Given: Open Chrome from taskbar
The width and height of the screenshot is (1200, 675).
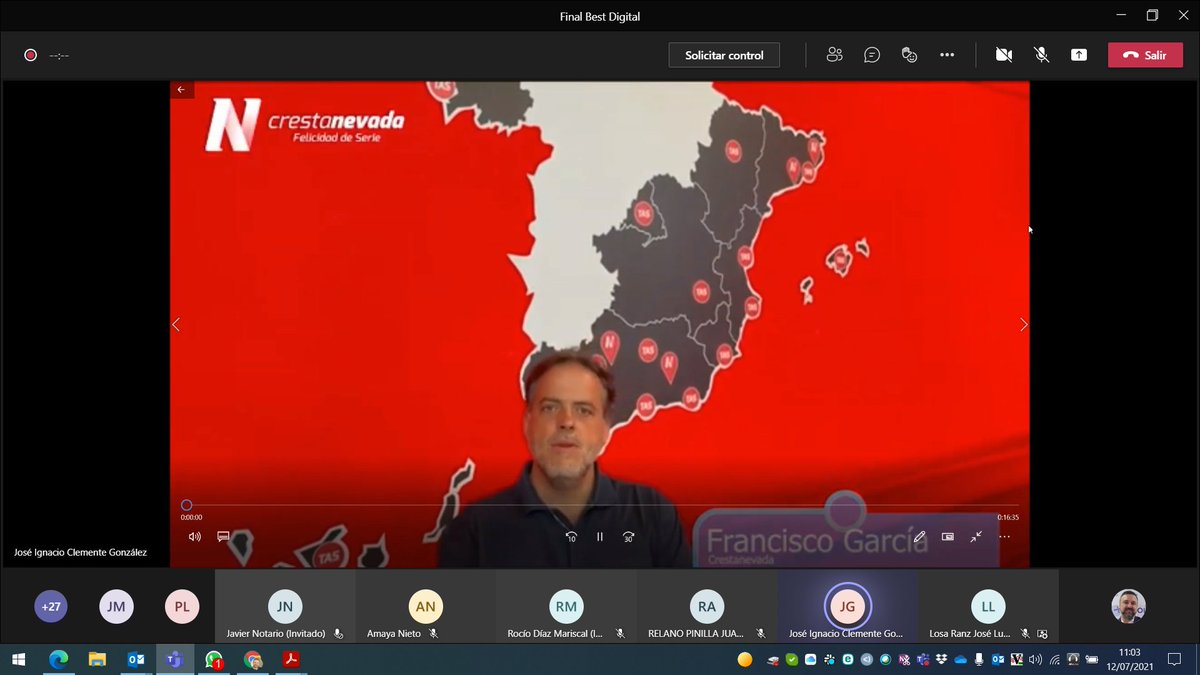Looking at the screenshot, I should click(x=253, y=660).
